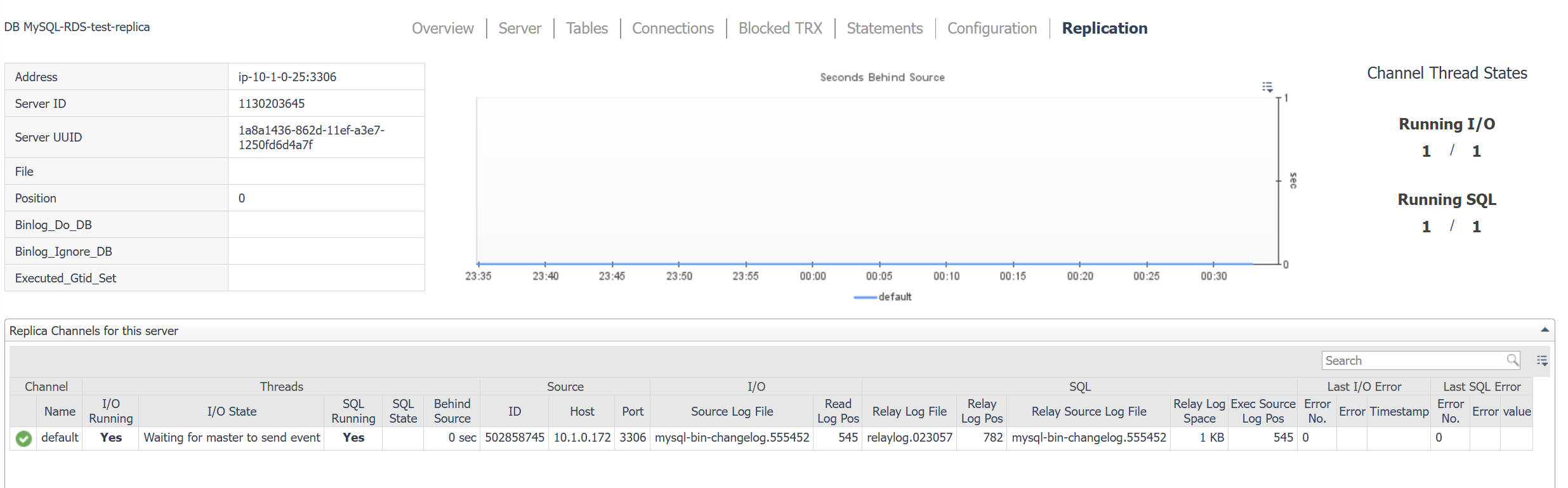Sort by I/O State column header
Image resolution: width=1568 pixels, height=488 pixels.
pyautogui.click(x=232, y=411)
